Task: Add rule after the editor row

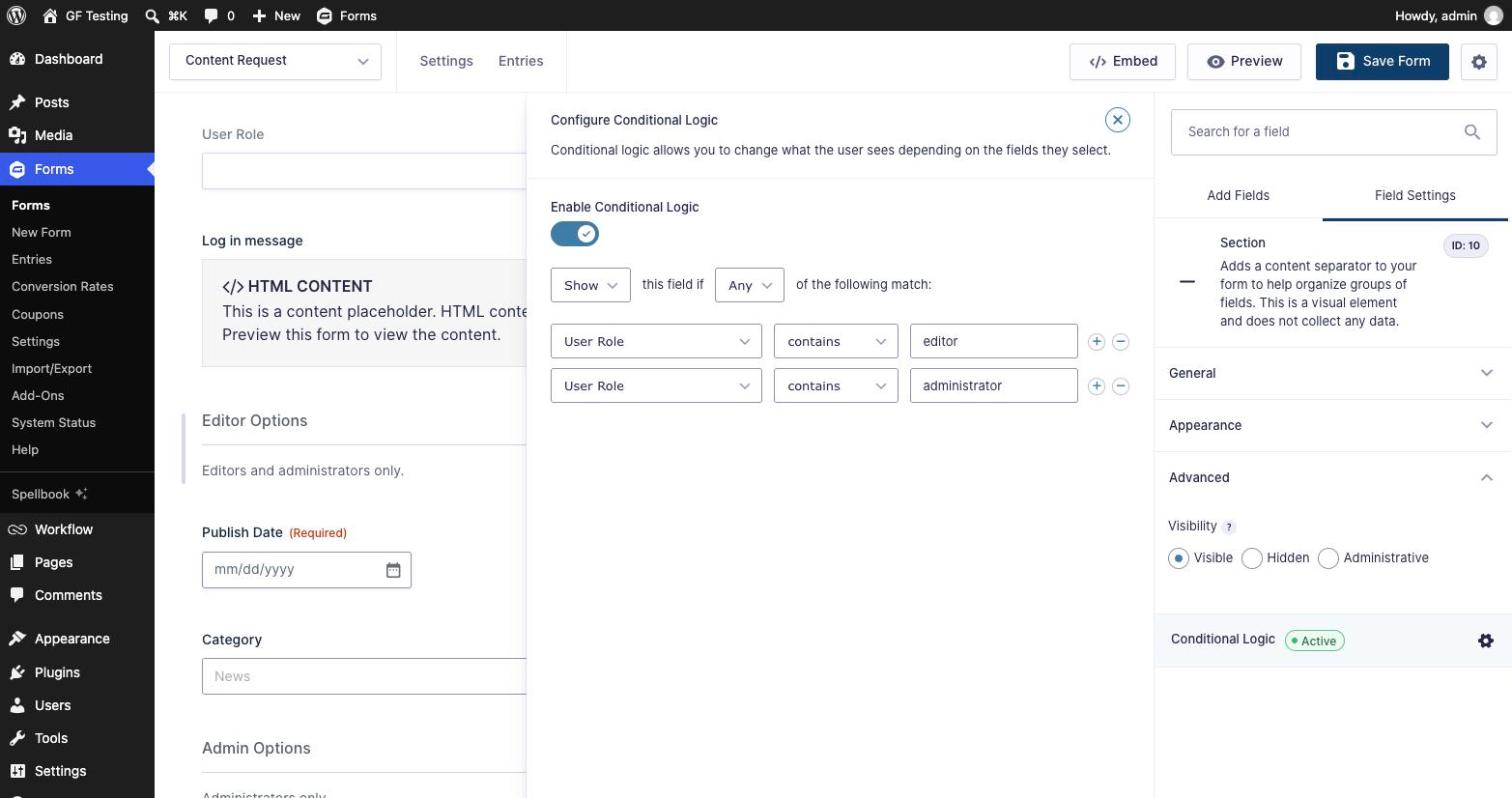Action: (x=1096, y=341)
